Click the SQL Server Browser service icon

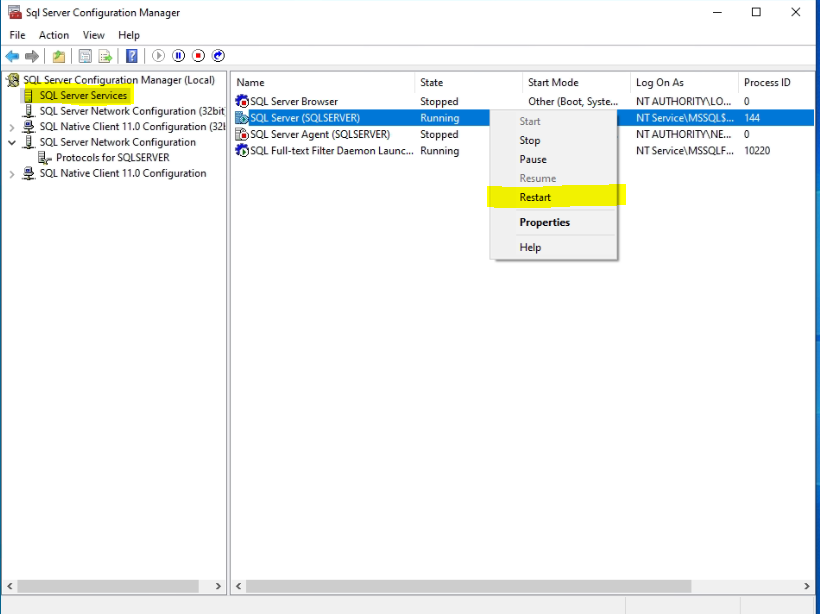tap(242, 101)
